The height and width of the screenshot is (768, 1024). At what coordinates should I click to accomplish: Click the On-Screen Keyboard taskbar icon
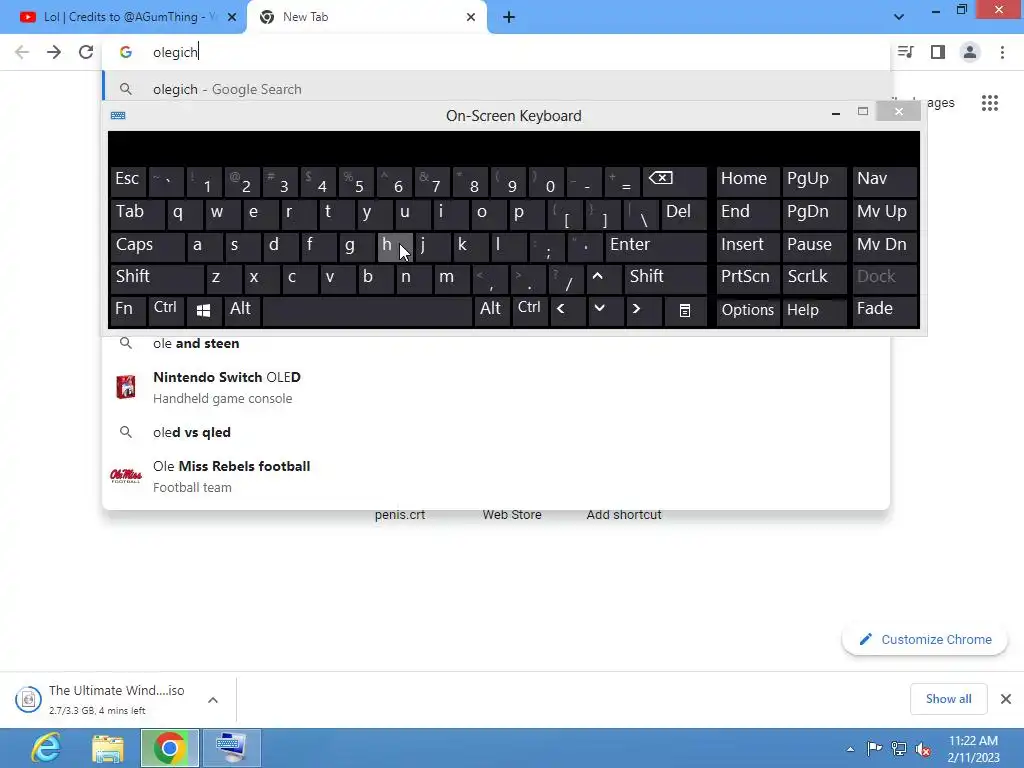click(x=232, y=748)
